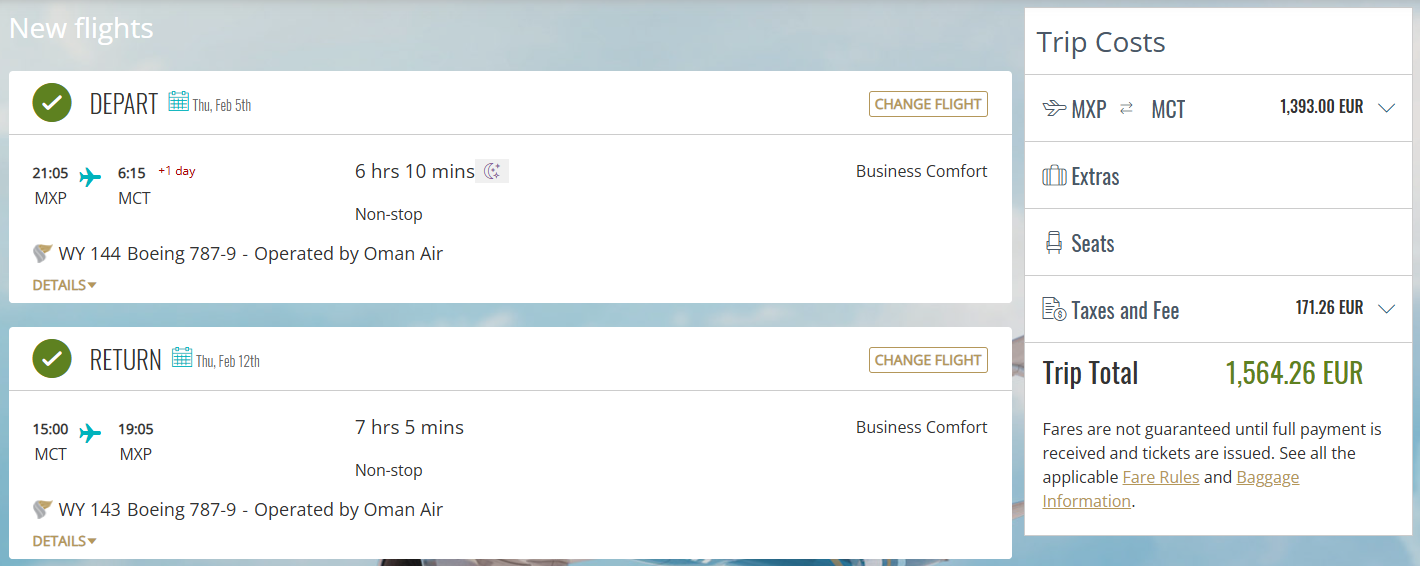Expand DETAILS for the departing flight
The height and width of the screenshot is (566, 1420).
click(64, 285)
